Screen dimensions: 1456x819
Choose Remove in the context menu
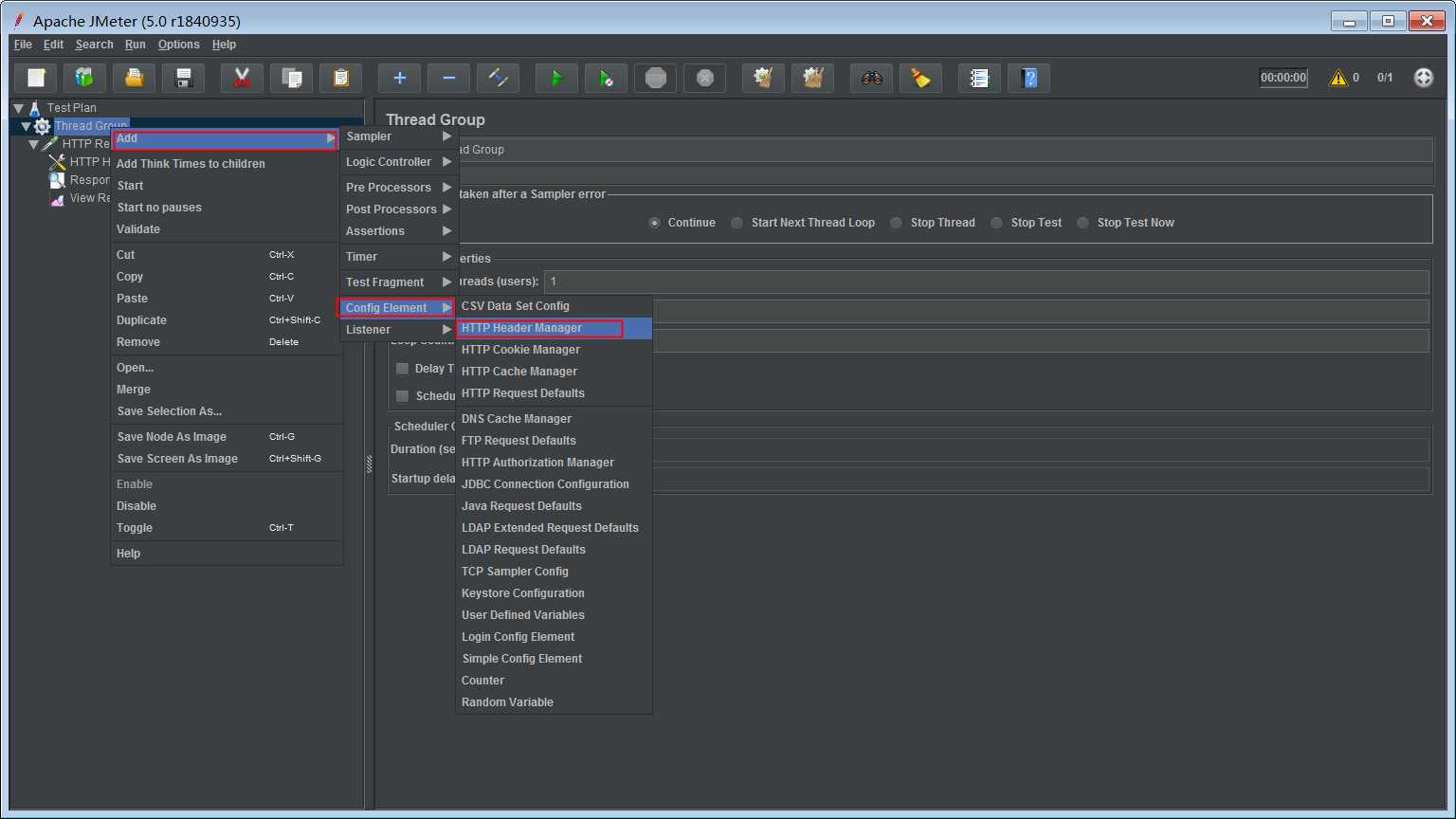[x=227, y=342]
